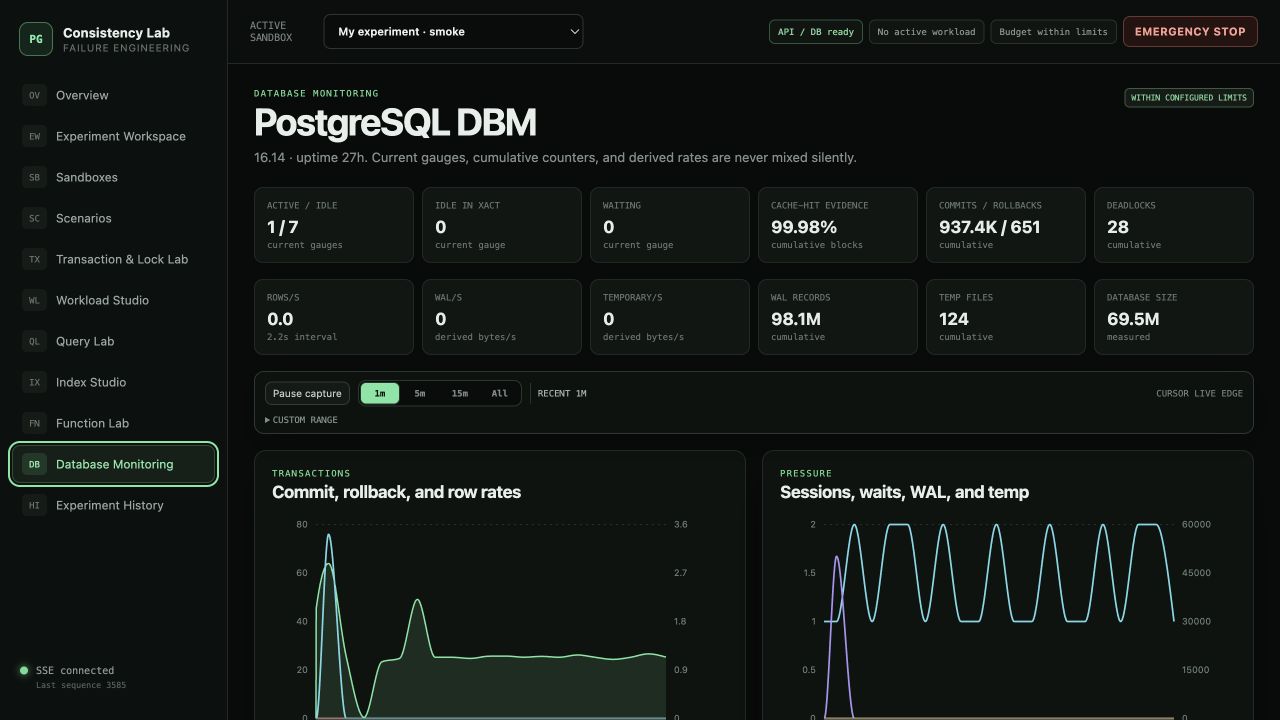Open Query Lab from the sidebar
The width and height of the screenshot is (1280, 720).
113,341
